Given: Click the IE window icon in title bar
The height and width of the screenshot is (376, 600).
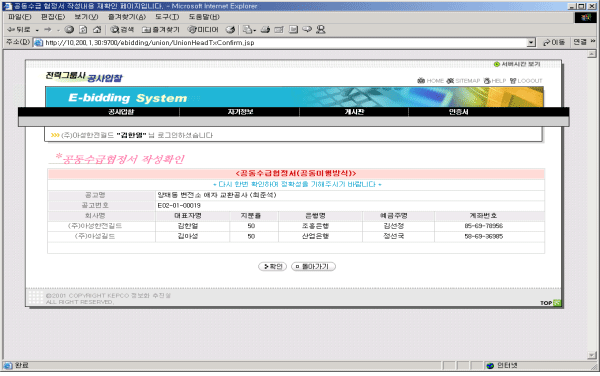Looking at the screenshot, I should [x=7, y=6].
